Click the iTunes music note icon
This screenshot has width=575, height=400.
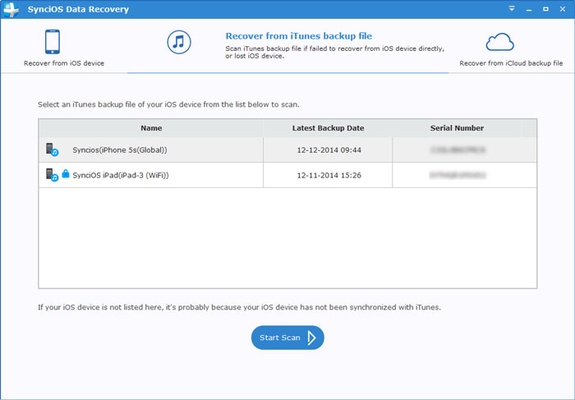[179, 42]
